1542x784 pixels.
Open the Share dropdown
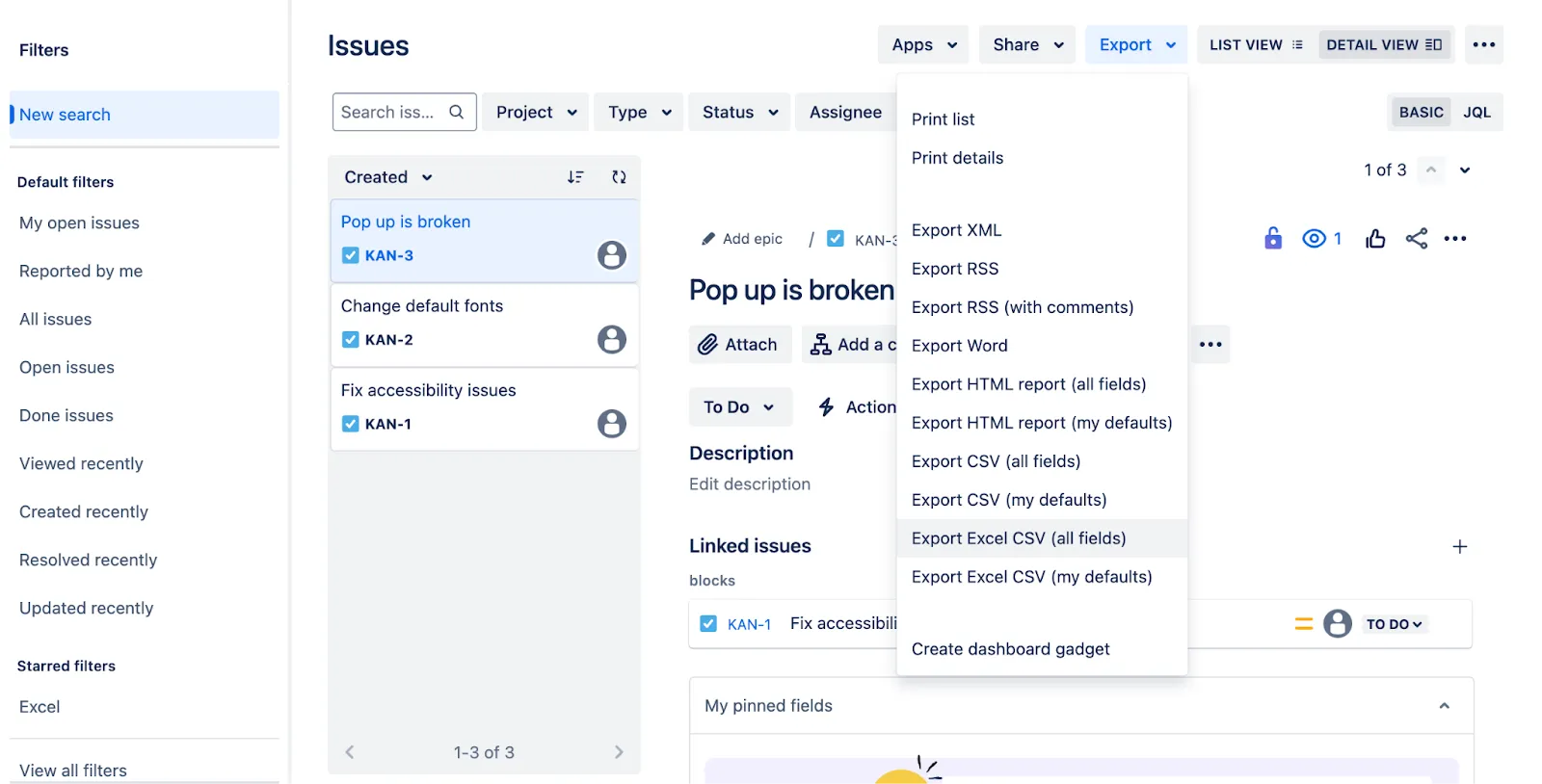tap(1027, 44)
